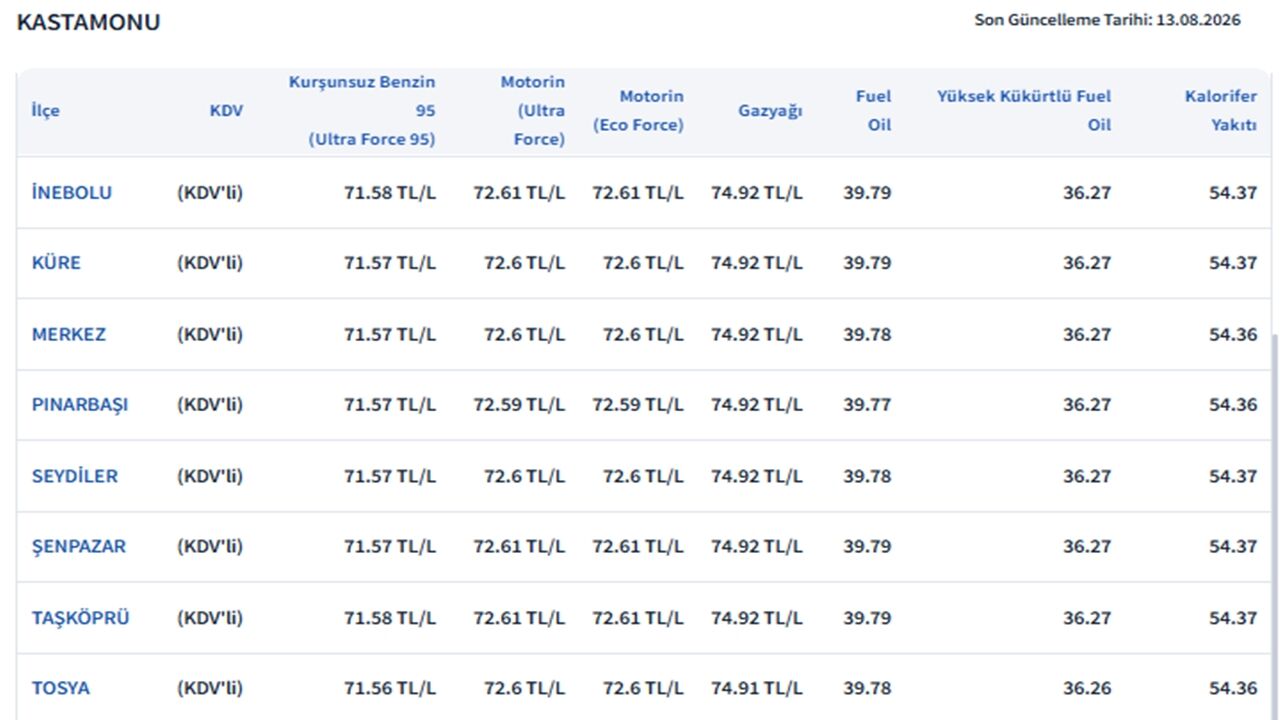Select PINARBAŞI's Fuel Oil value 39.77
This screenshot has width=1280, height=720.
(x=867, y=405)
